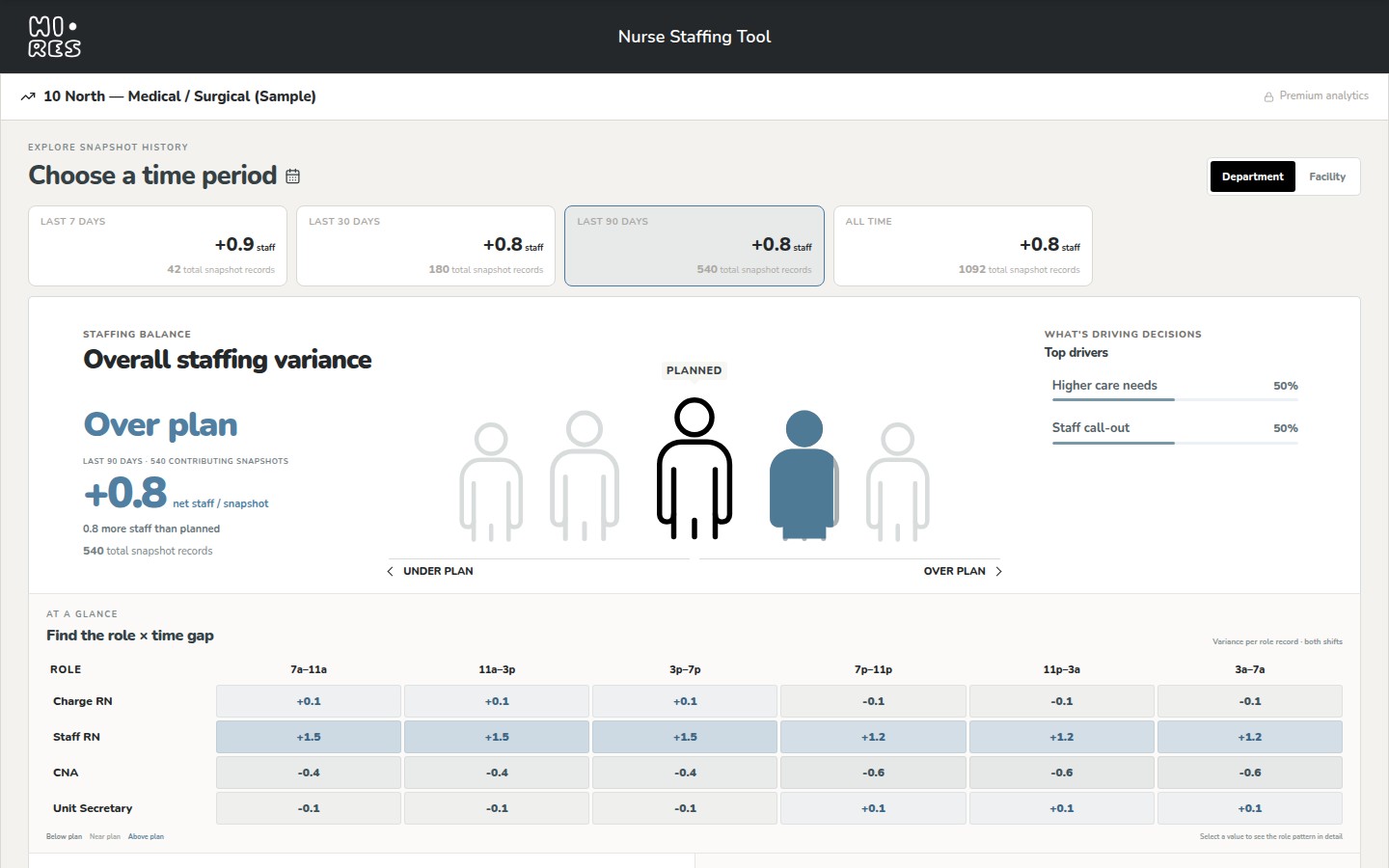This screenshot has width=1389, height=868.
Task: Select the Staff RN 7a–11a value
Action: (x=309, y=737)
